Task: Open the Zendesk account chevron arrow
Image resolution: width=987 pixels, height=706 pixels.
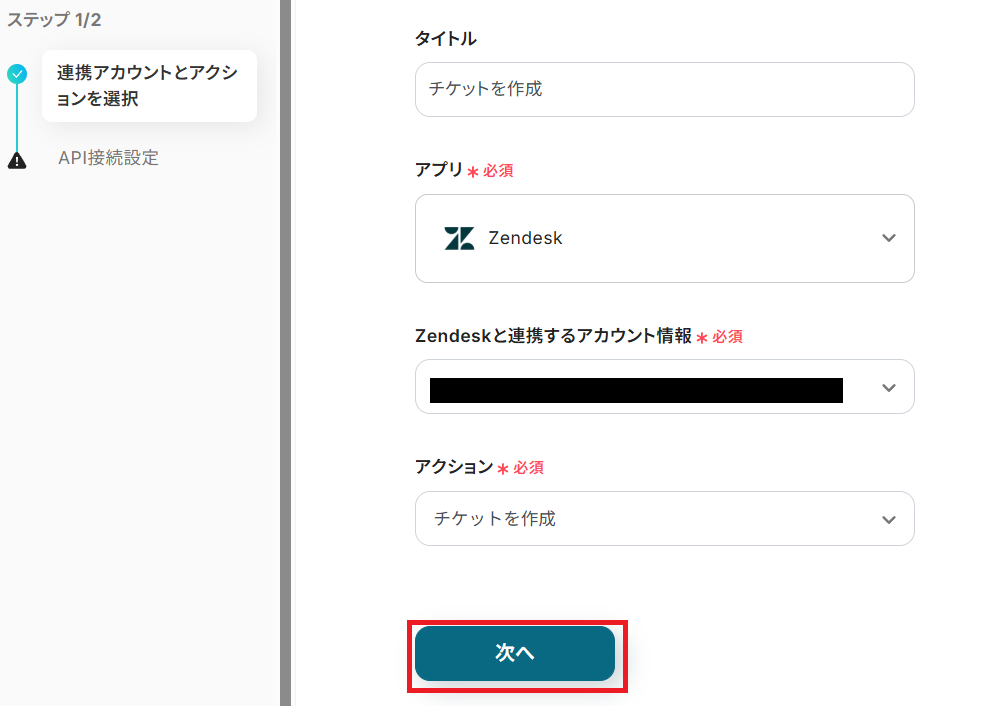Action: click(x=888, y=388)
